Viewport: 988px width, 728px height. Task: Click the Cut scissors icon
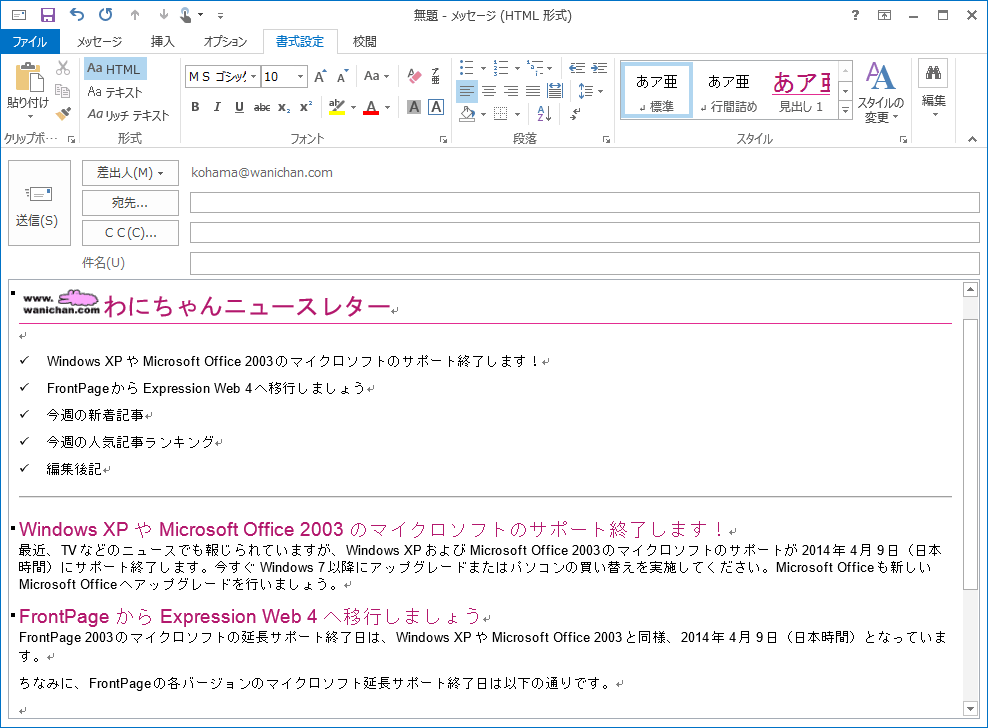click(x=63, y=68)
